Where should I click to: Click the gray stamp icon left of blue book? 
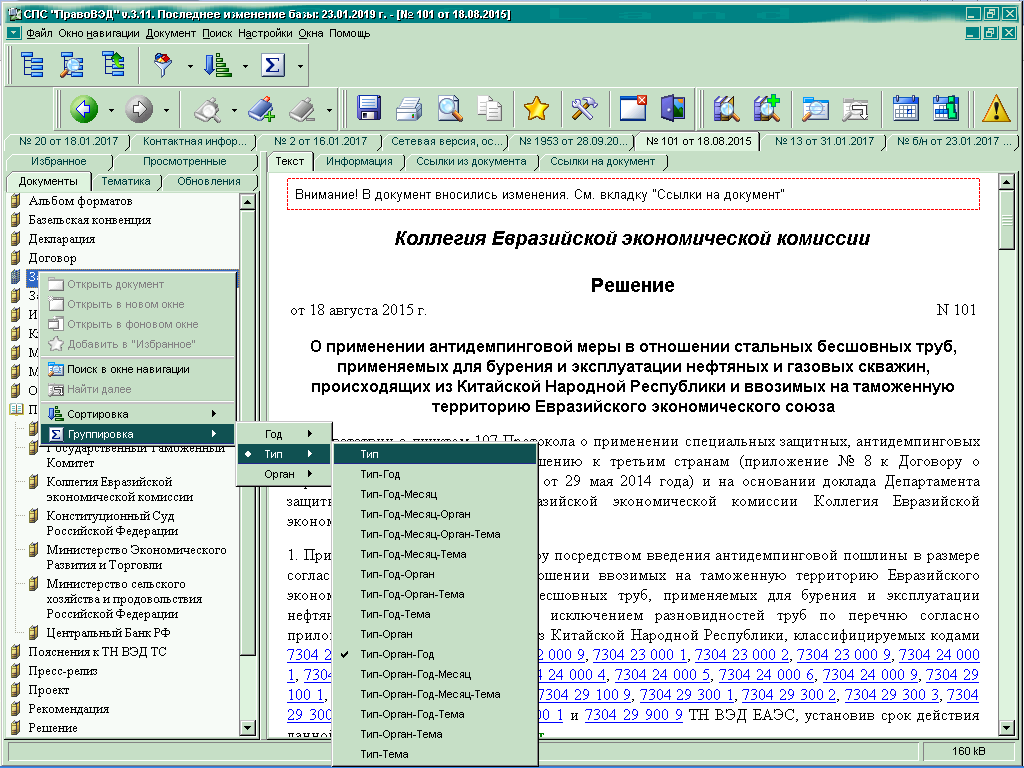(x=208, y=110)
